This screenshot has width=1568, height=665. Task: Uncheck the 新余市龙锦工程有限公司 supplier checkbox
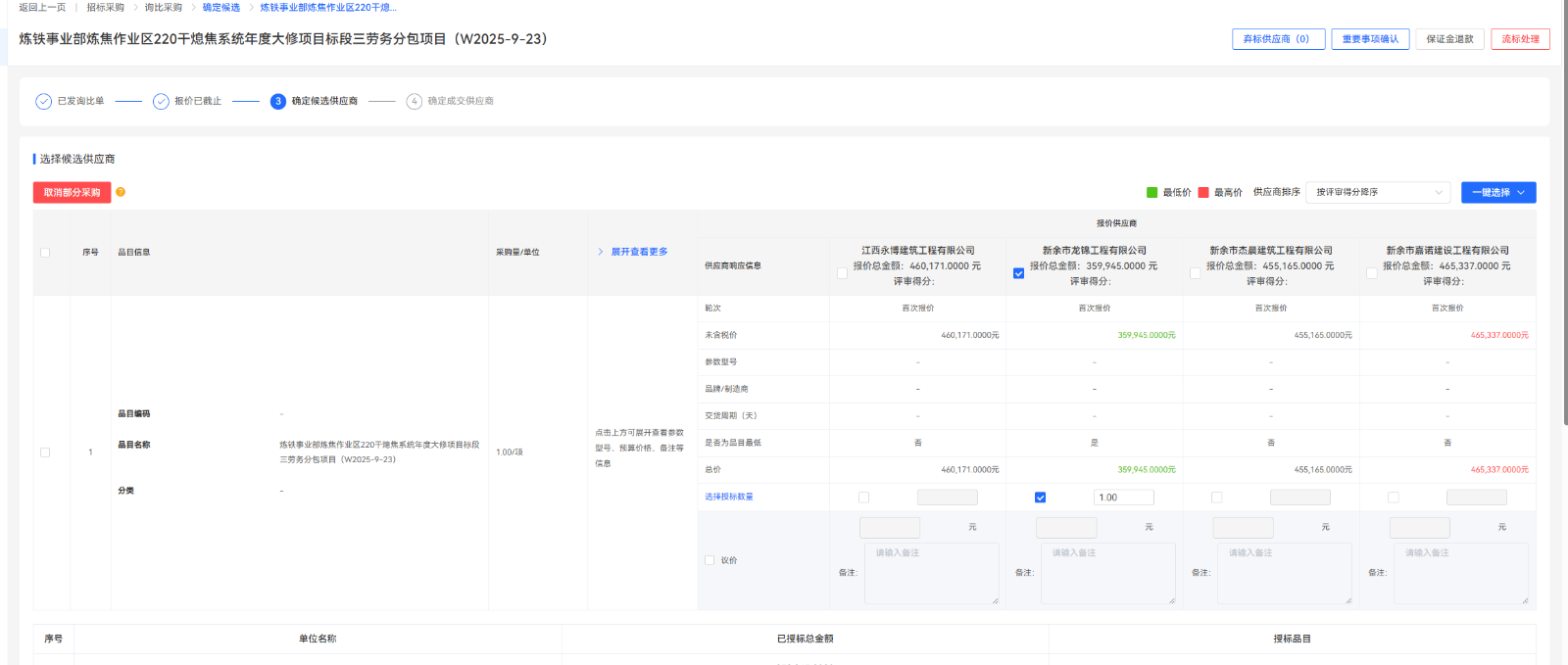tap(1018, 273)
